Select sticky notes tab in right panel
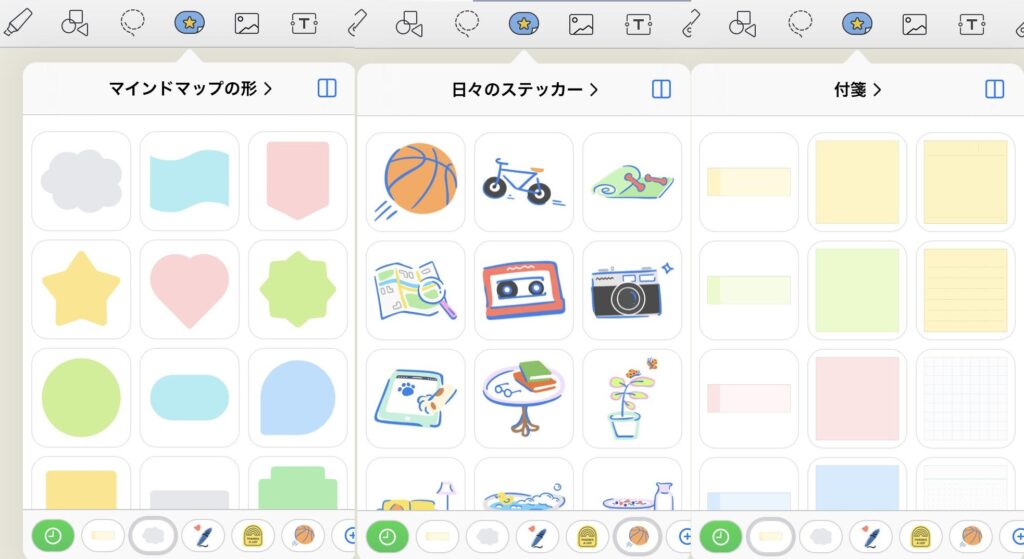 coord(771,537)
